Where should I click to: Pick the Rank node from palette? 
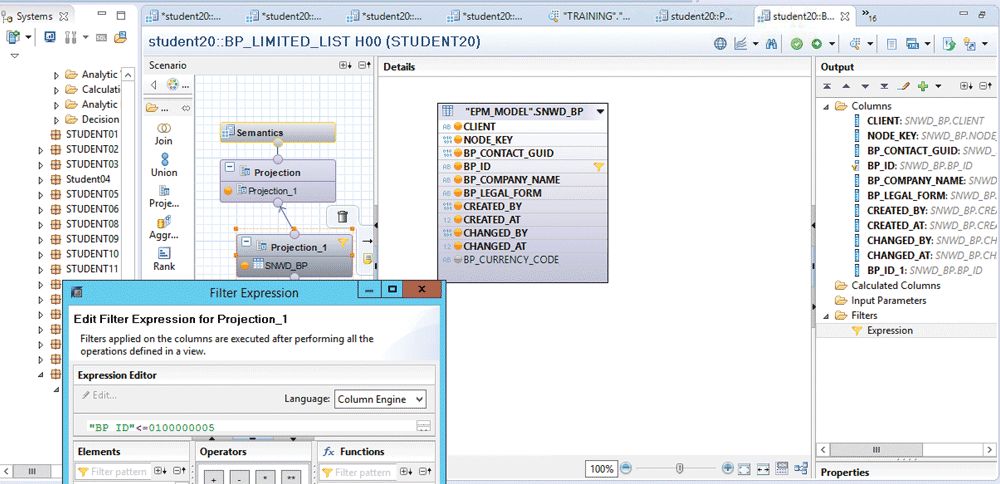[x=163, y=259]
